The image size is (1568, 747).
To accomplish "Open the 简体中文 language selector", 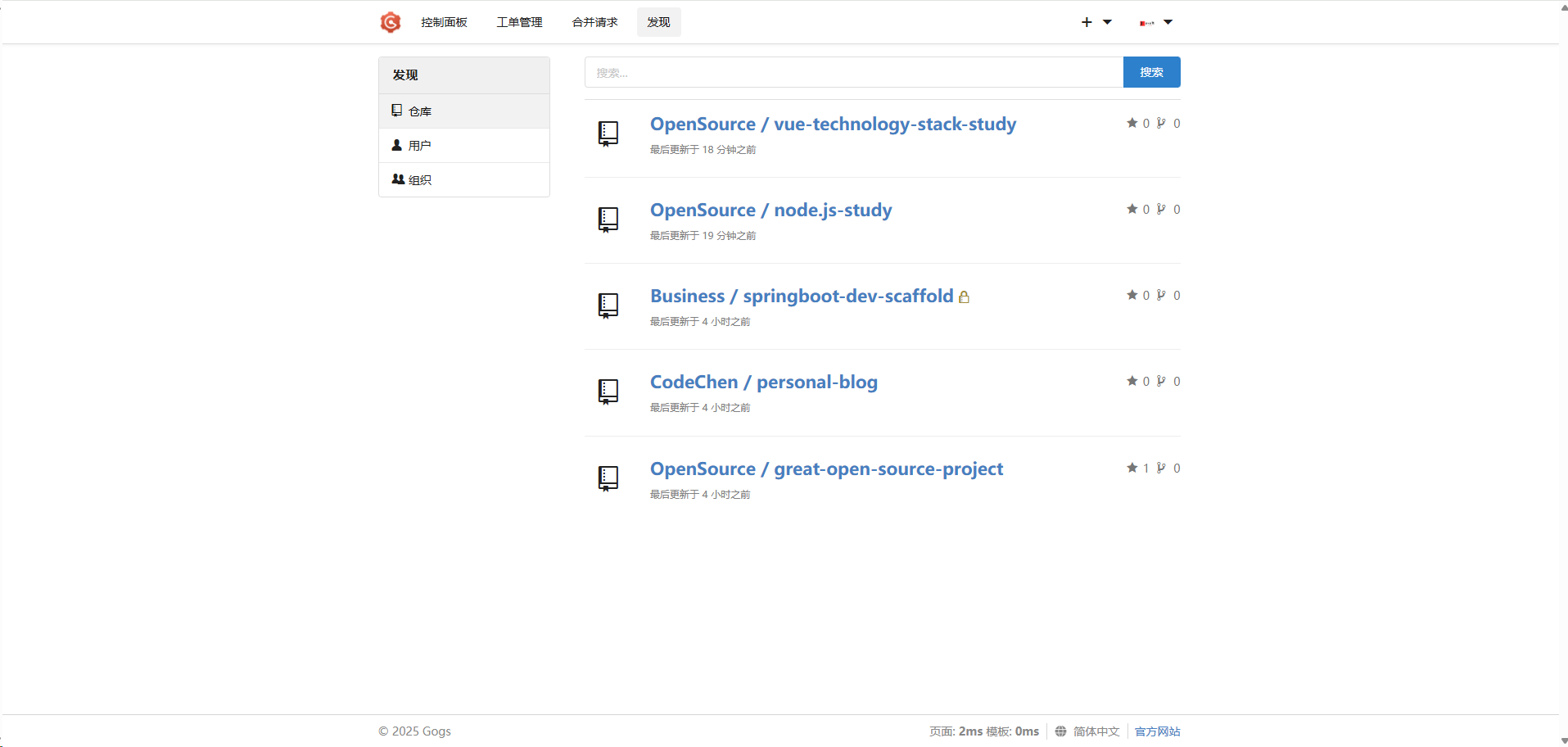I will (x=1096, y=731).
